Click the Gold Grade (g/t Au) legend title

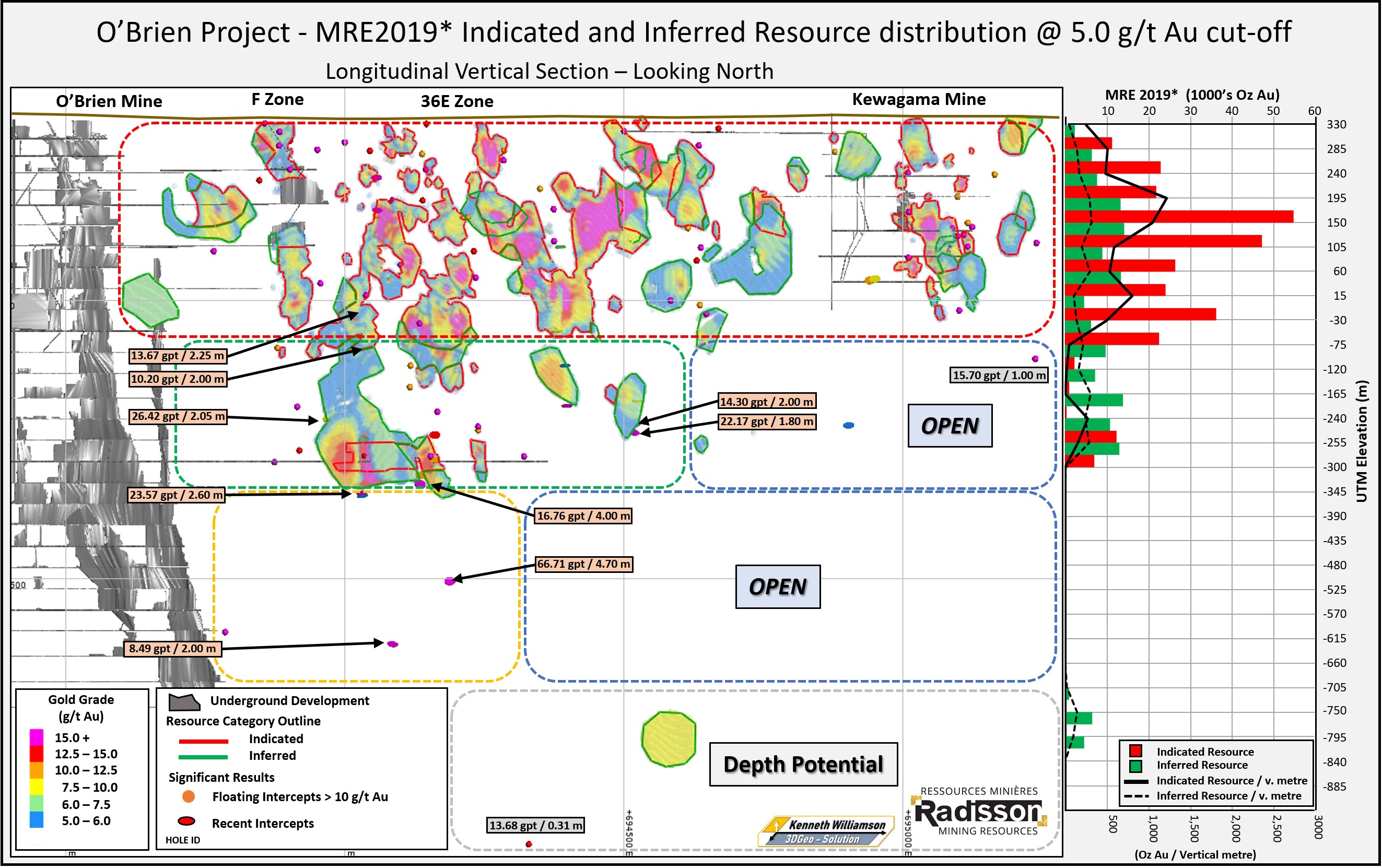click(81, 708)
